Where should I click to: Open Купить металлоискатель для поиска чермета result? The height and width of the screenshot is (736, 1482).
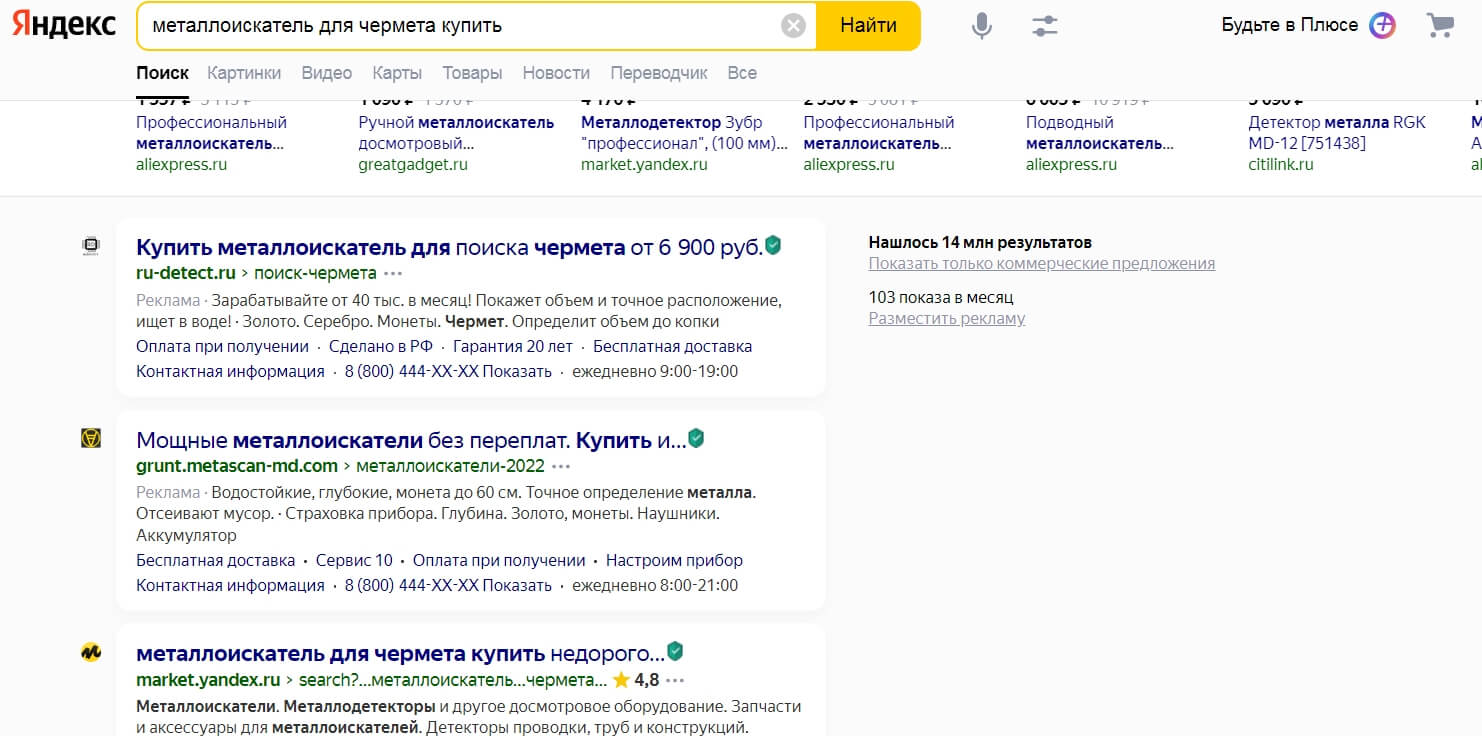(449, 246)
